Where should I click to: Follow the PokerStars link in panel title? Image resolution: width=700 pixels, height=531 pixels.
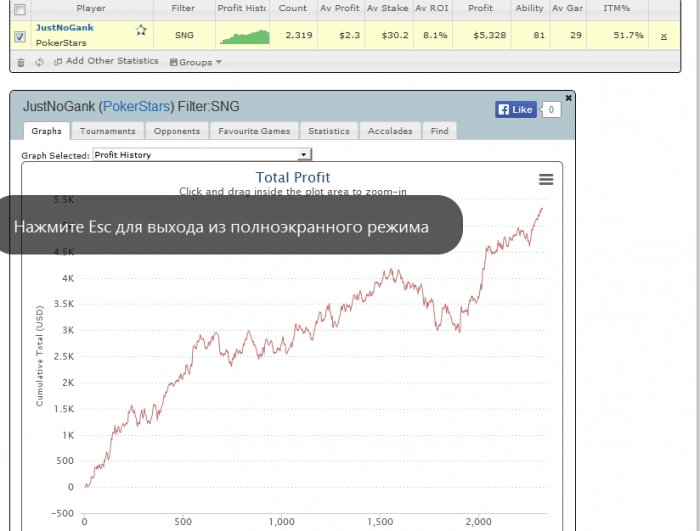pyautogui.click(x=137, y=106)
